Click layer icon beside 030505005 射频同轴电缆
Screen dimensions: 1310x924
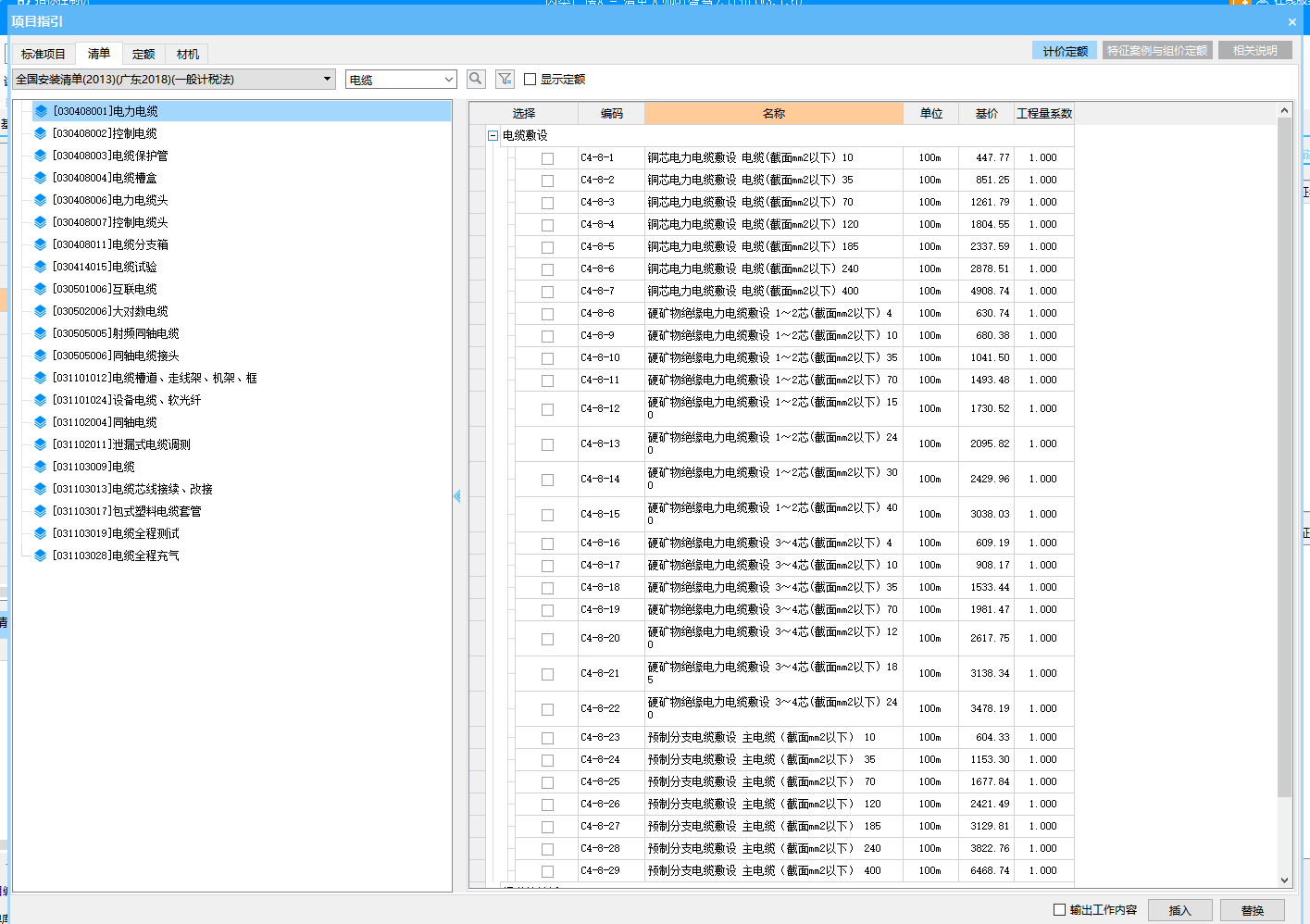pos(41,333)
